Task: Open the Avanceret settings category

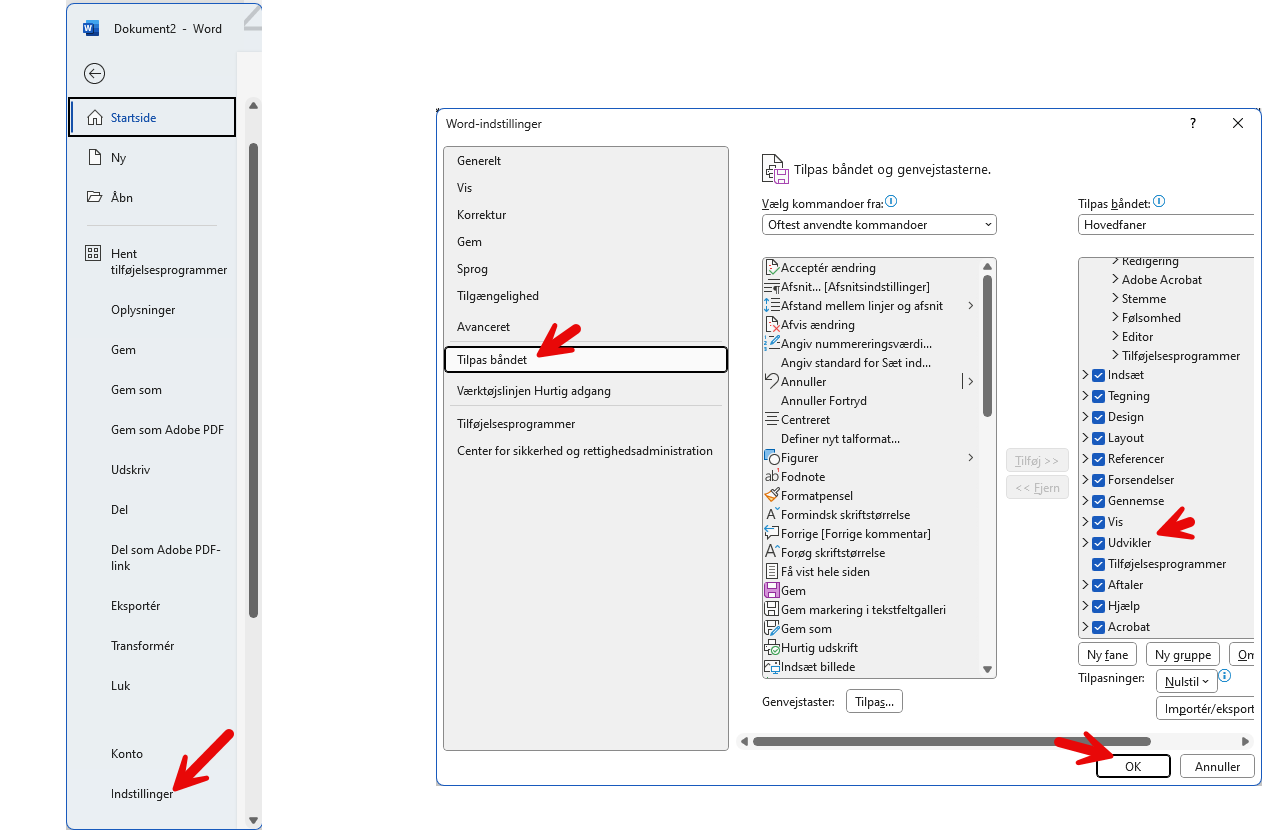Action: pos(585,327)
